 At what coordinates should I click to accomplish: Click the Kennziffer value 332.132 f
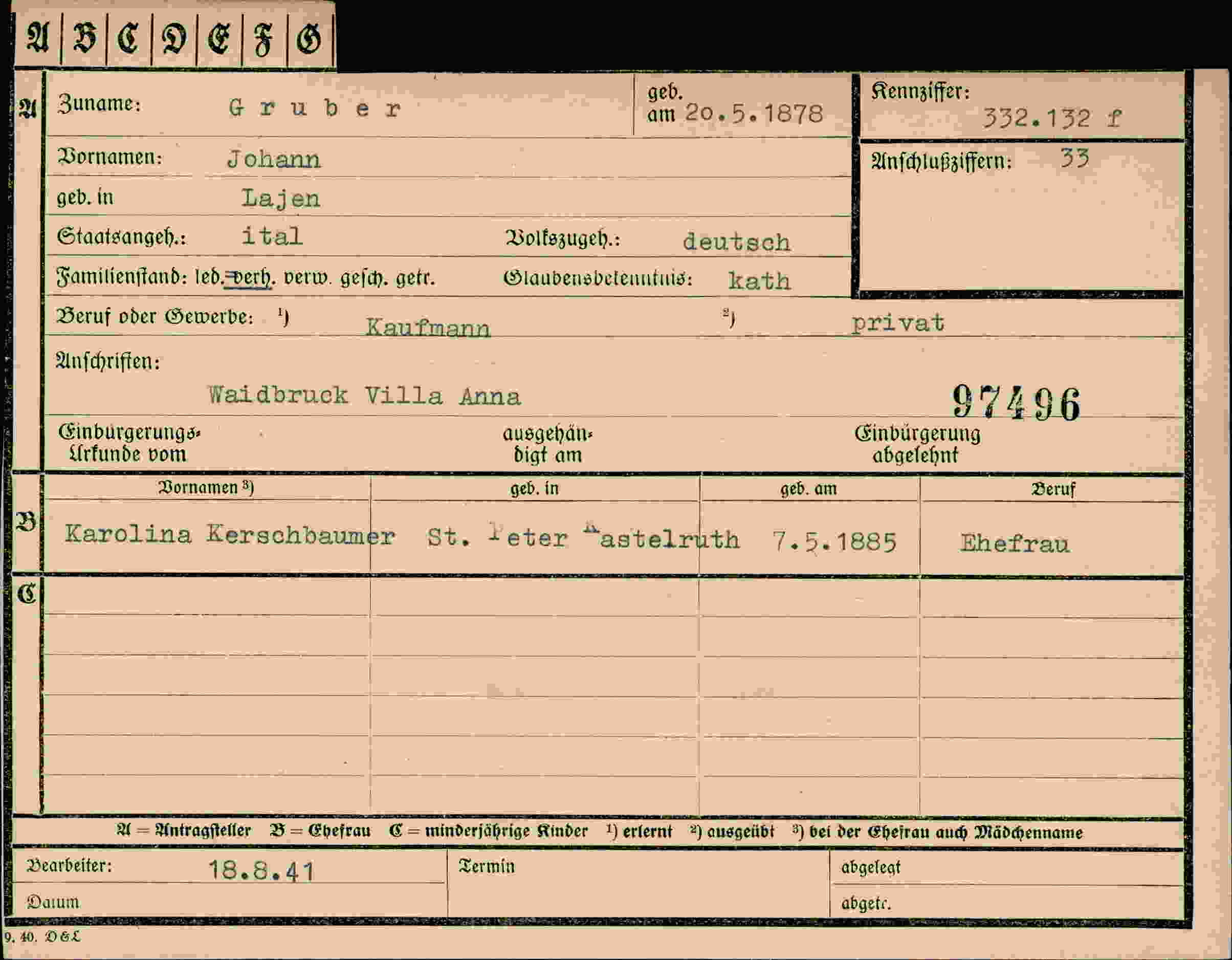[x=1052, y=119]
